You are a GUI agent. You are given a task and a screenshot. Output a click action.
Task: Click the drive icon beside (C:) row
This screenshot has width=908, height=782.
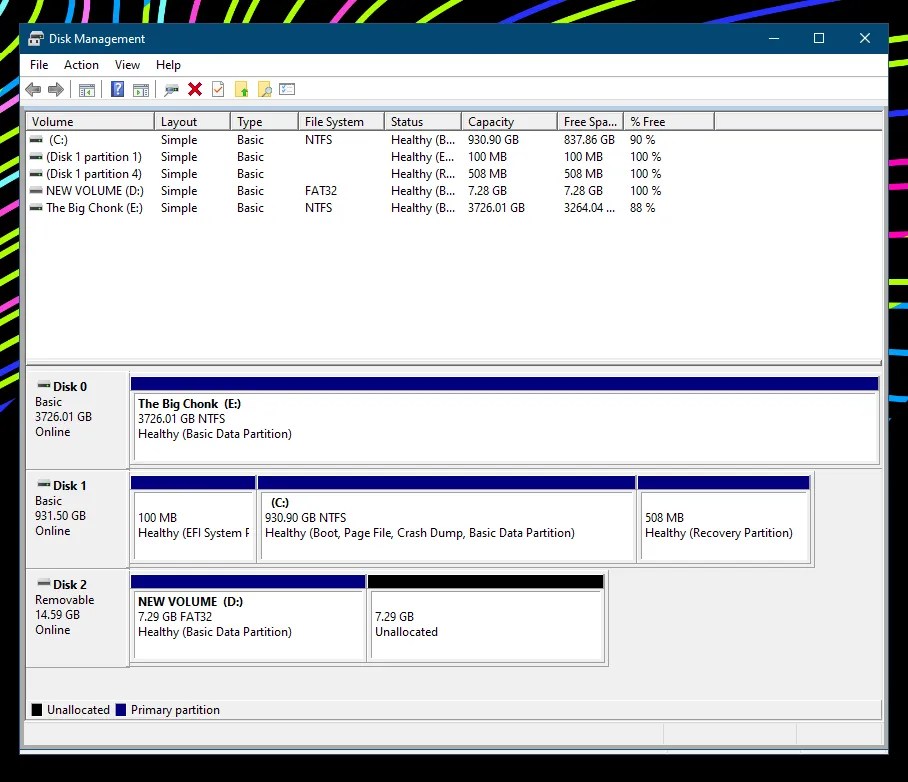click(36, 140)
